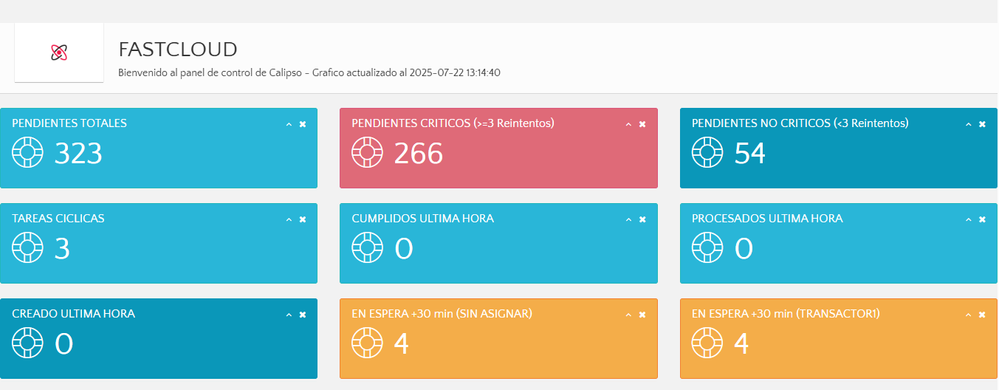999x390 pixels.
Task: Click the TAREAS CICLICAS value 3
Action: point(62,249)
